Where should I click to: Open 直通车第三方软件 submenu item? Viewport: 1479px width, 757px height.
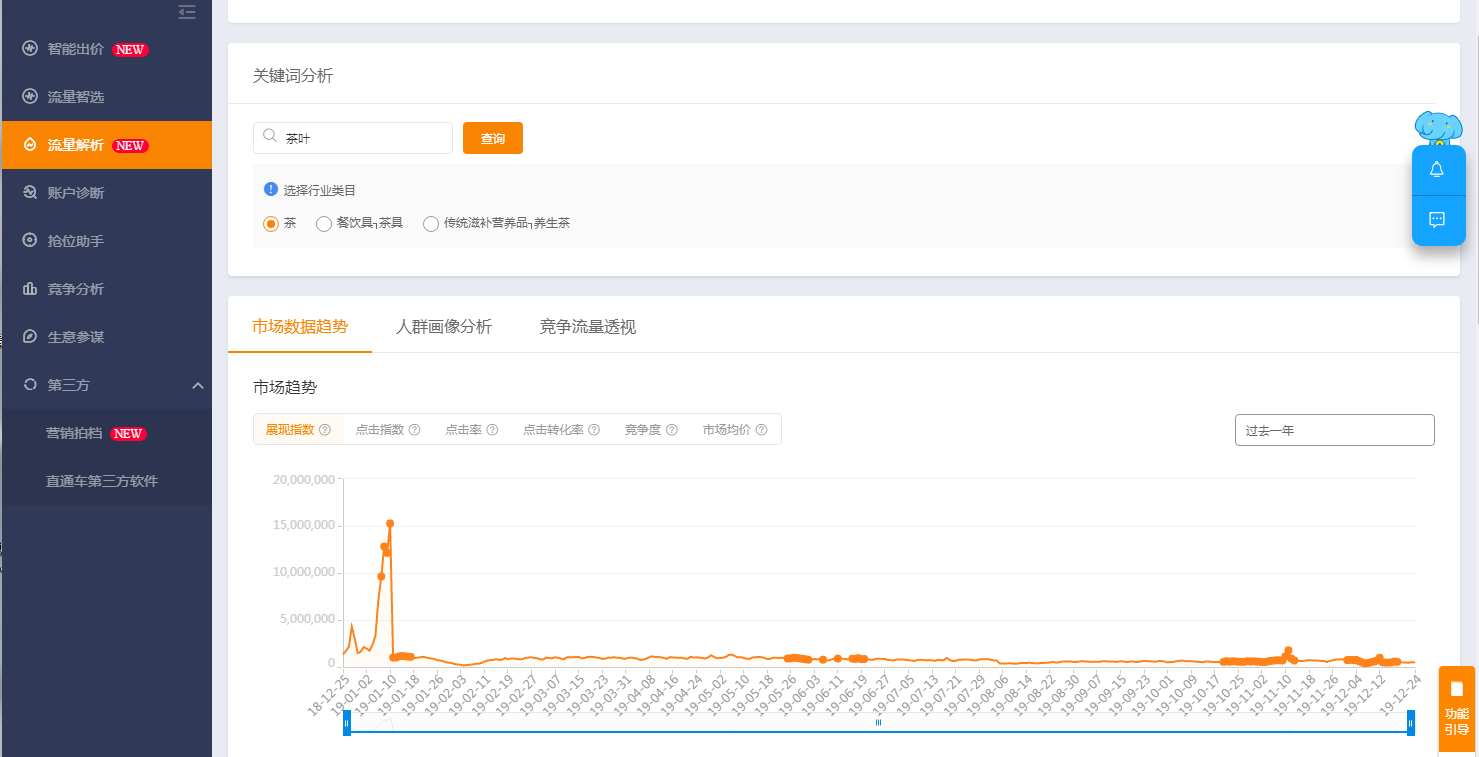(x=102, y=481)
